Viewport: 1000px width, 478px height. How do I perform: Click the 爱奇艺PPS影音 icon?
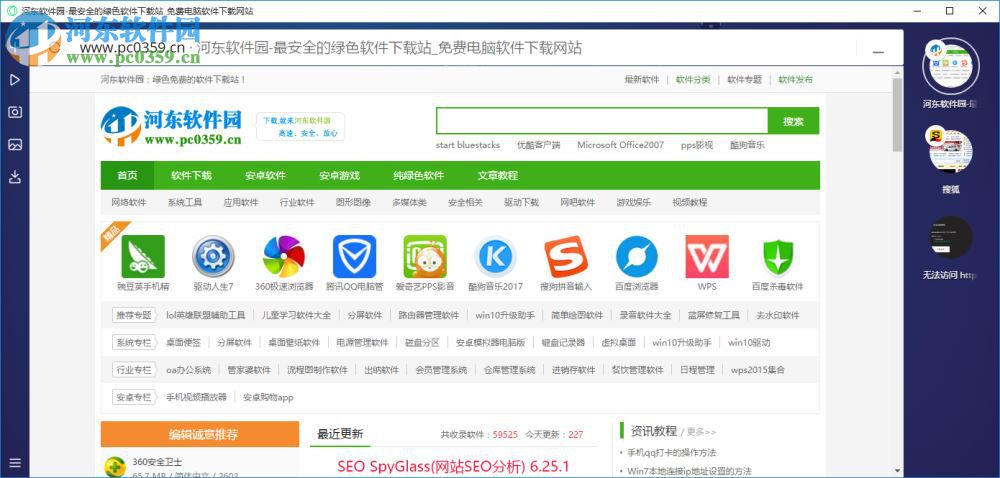[x=425, y=256]
